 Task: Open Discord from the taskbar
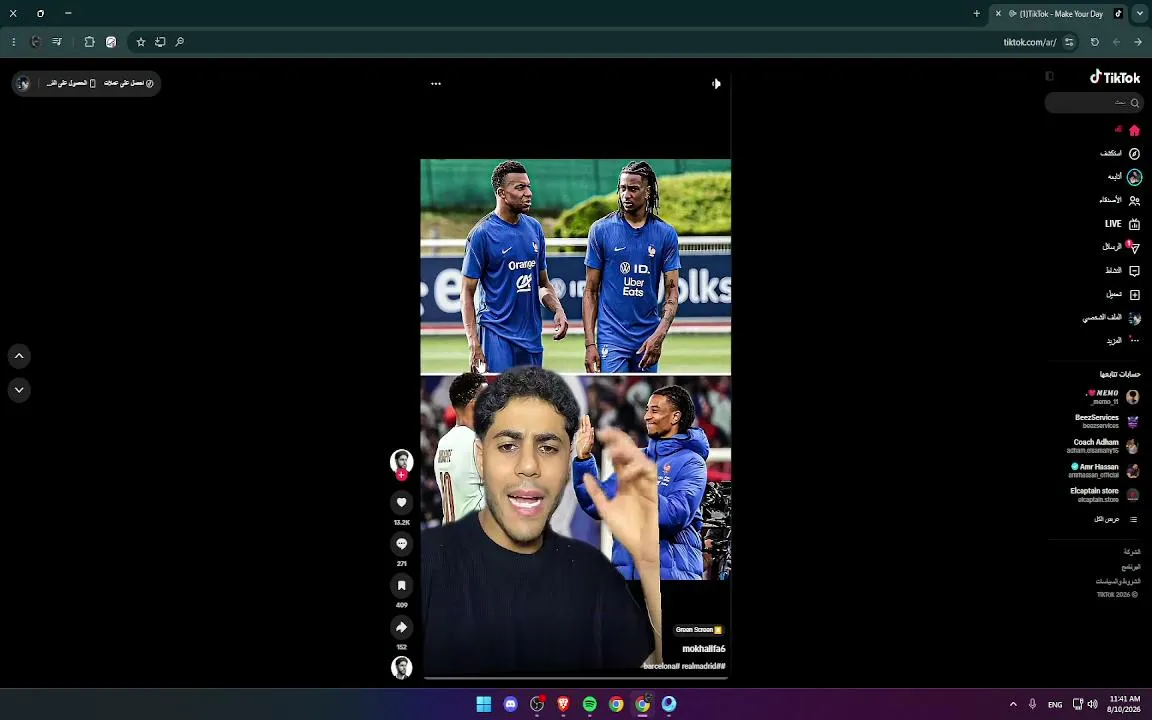[x=510, y=704]
